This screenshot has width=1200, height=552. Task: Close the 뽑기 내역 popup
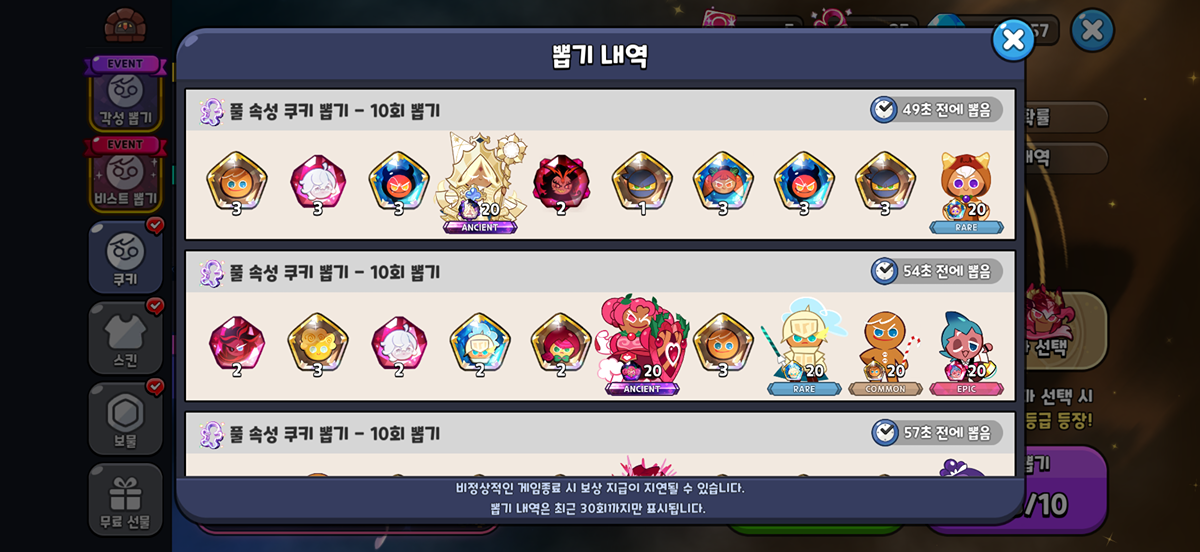click(1013, 40)
